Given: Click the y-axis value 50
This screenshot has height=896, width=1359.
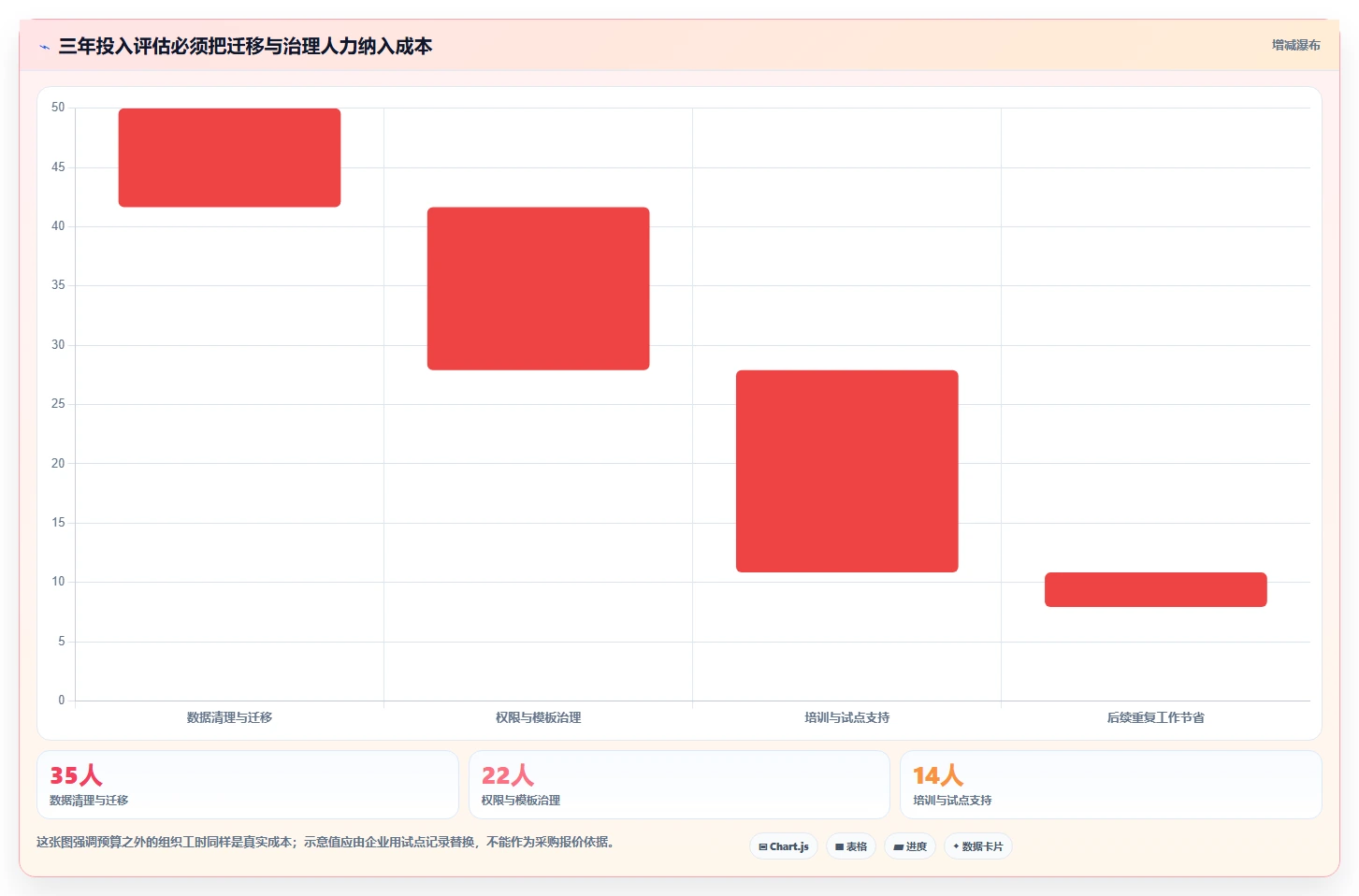Looking at the screenshot, I should [58, 108].
